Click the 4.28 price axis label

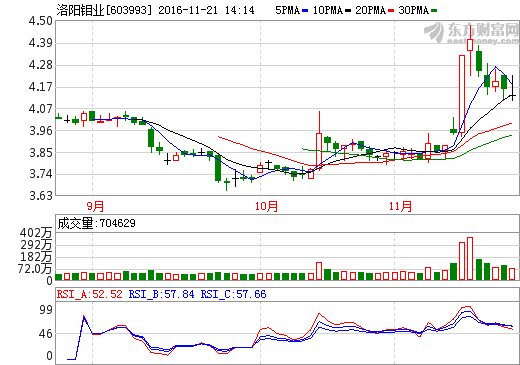coord(41,65)
